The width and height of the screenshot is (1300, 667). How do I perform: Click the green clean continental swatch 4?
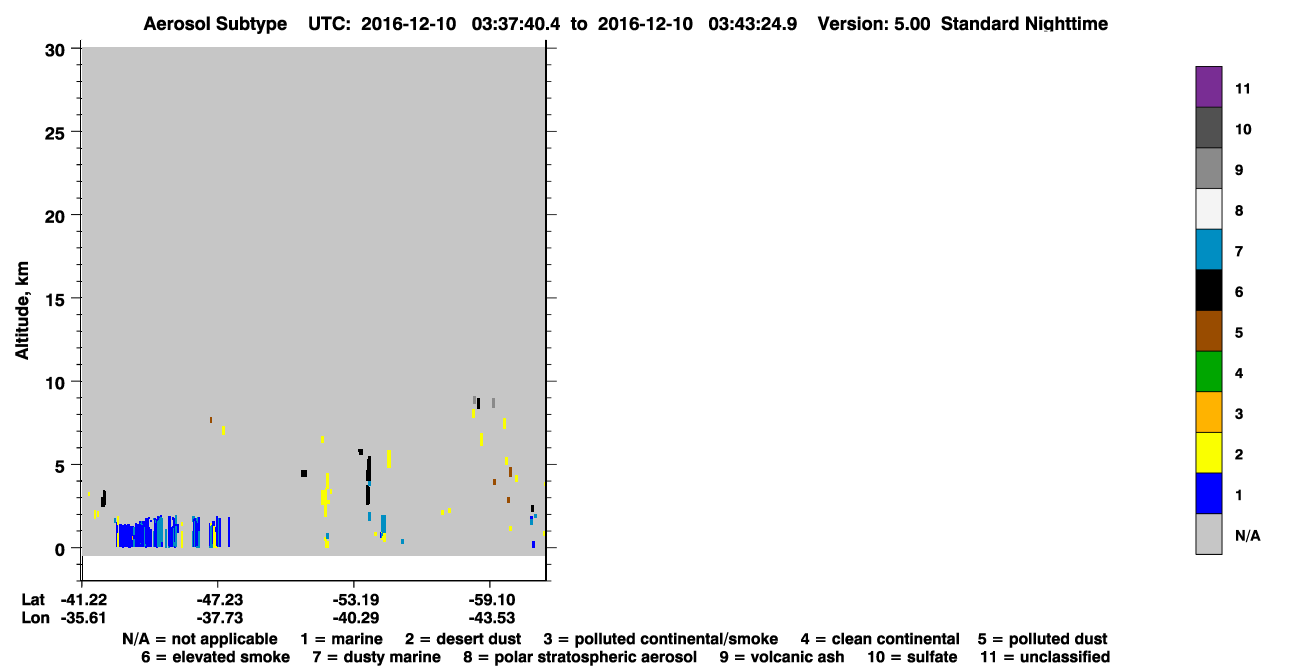1208,372
